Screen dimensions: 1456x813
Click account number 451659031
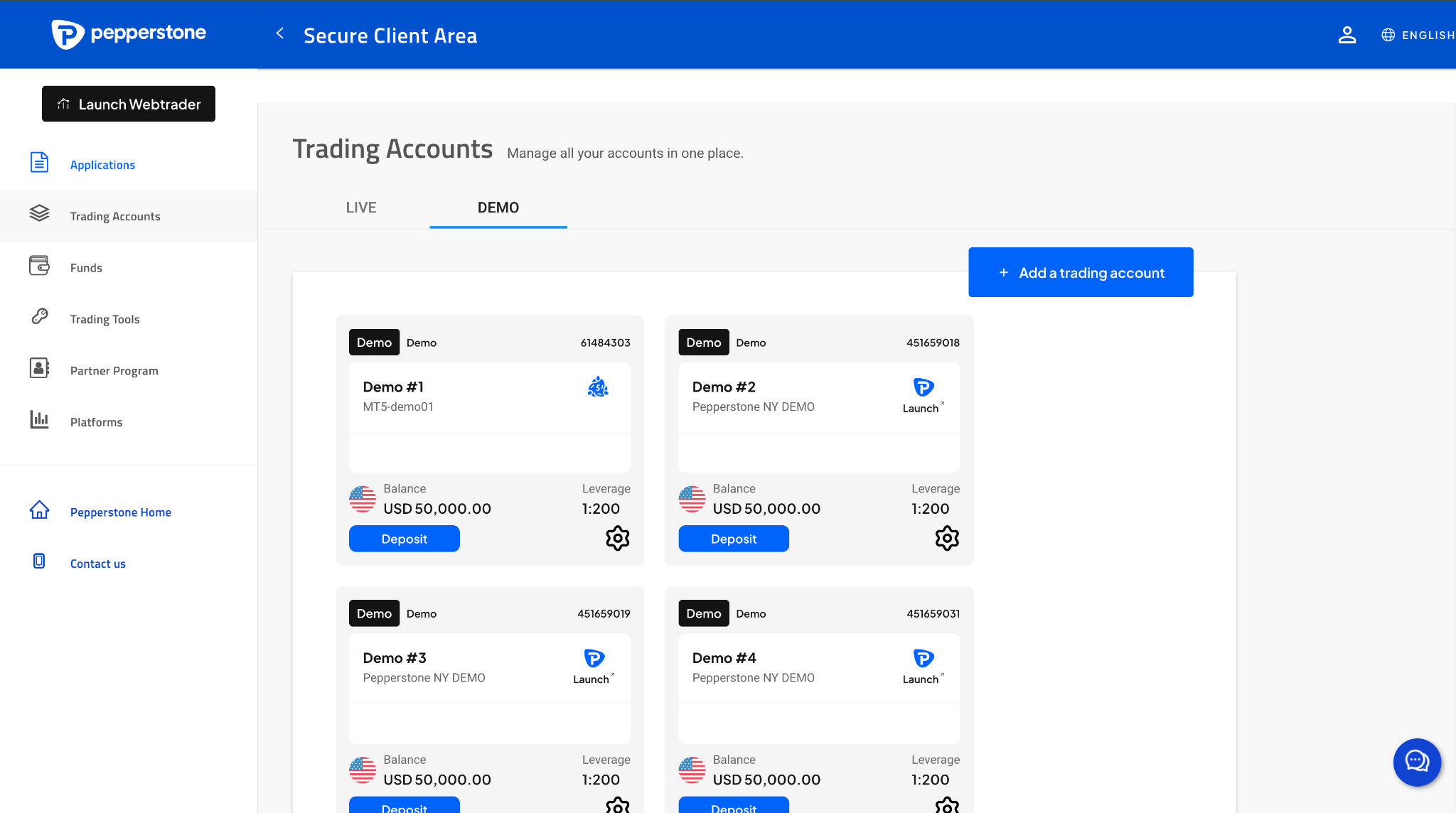coord(933,613)
